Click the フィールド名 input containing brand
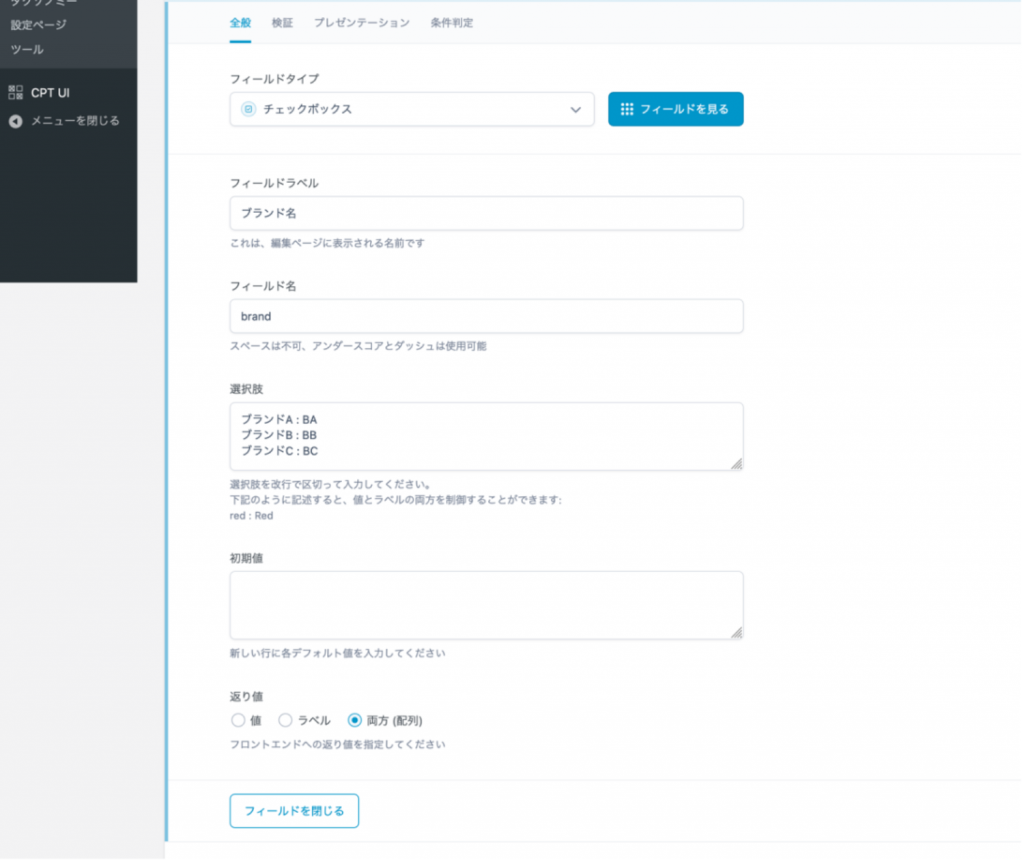Viewport: 1024px width, 860px height. pos(486,316)
